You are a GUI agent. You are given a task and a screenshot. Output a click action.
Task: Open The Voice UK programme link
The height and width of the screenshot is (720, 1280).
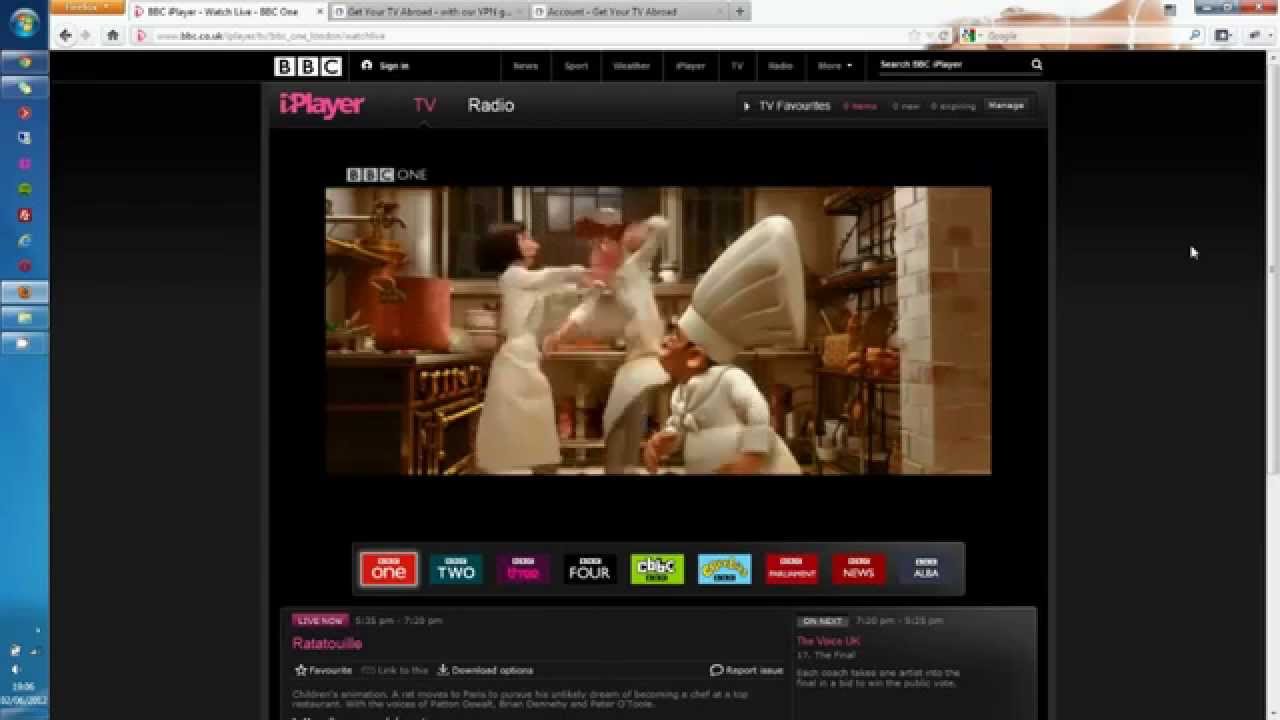828,640
